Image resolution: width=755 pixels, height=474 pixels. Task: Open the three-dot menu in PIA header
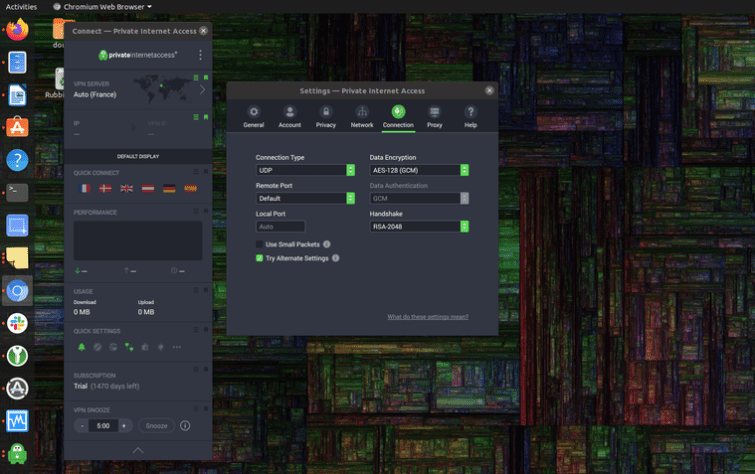[x=200, y=55]
